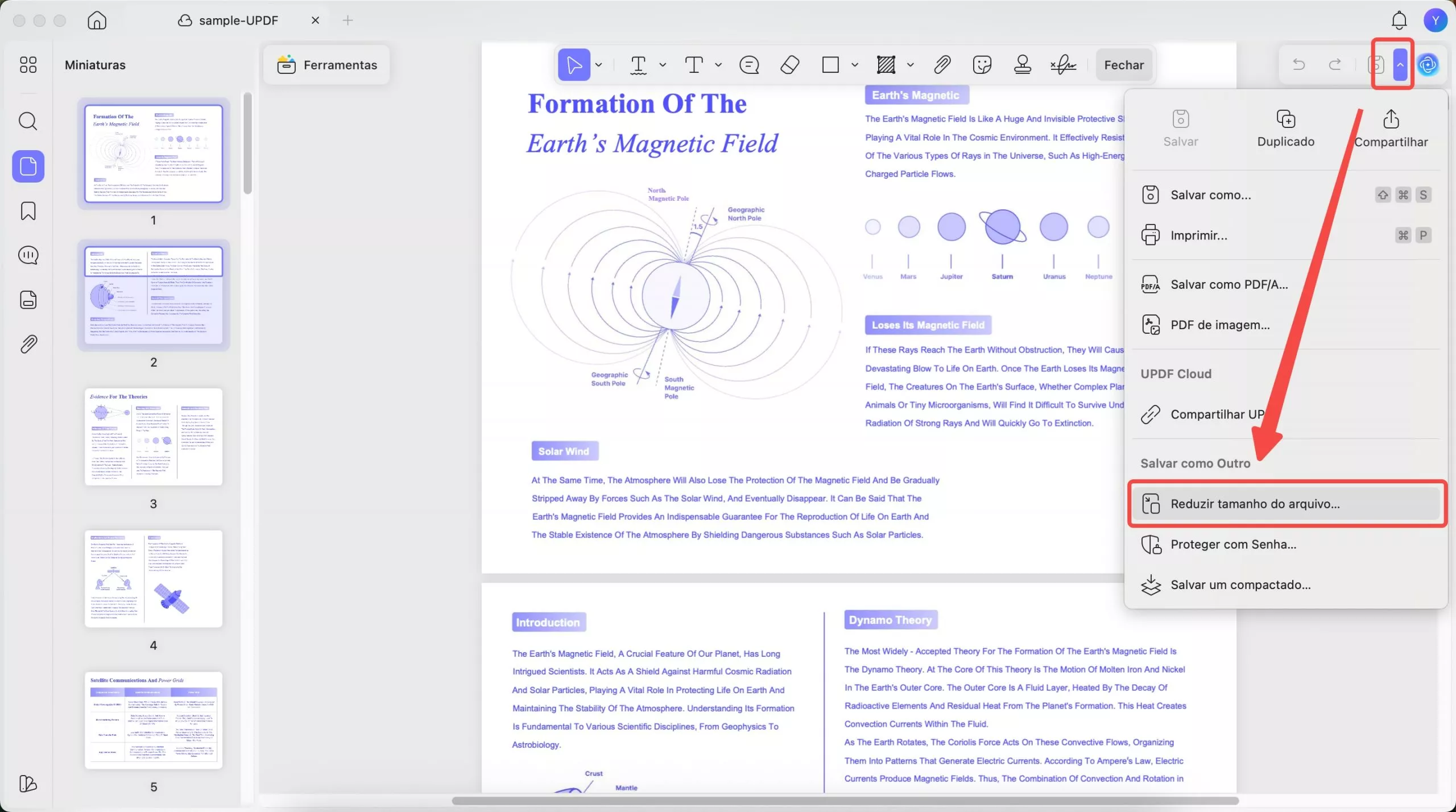Click the thumbnails panel vertical scrollbar
The width and height of the screenshot is (1456, 812).
click(247, 143)
